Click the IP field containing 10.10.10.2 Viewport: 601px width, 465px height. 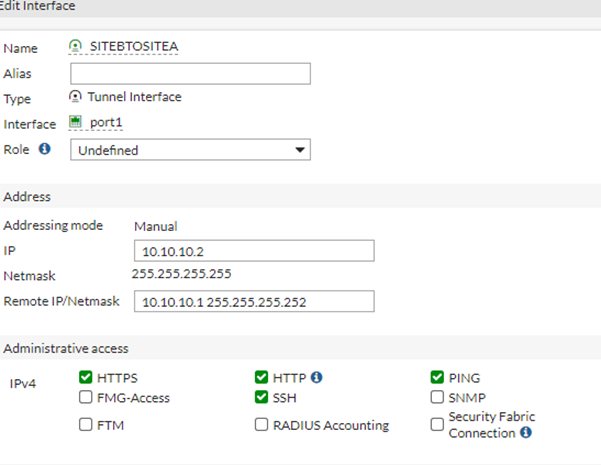click(253, 250)
